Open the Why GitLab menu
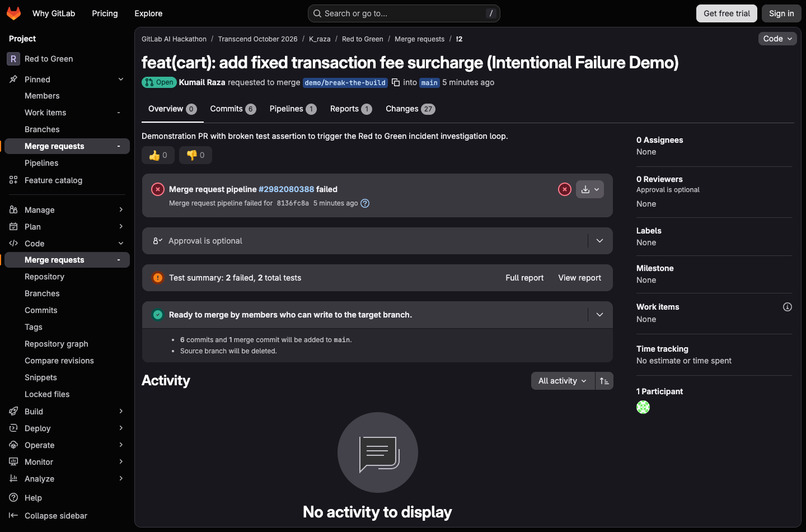This screenshot has height=532, width=806. point(53,13)
